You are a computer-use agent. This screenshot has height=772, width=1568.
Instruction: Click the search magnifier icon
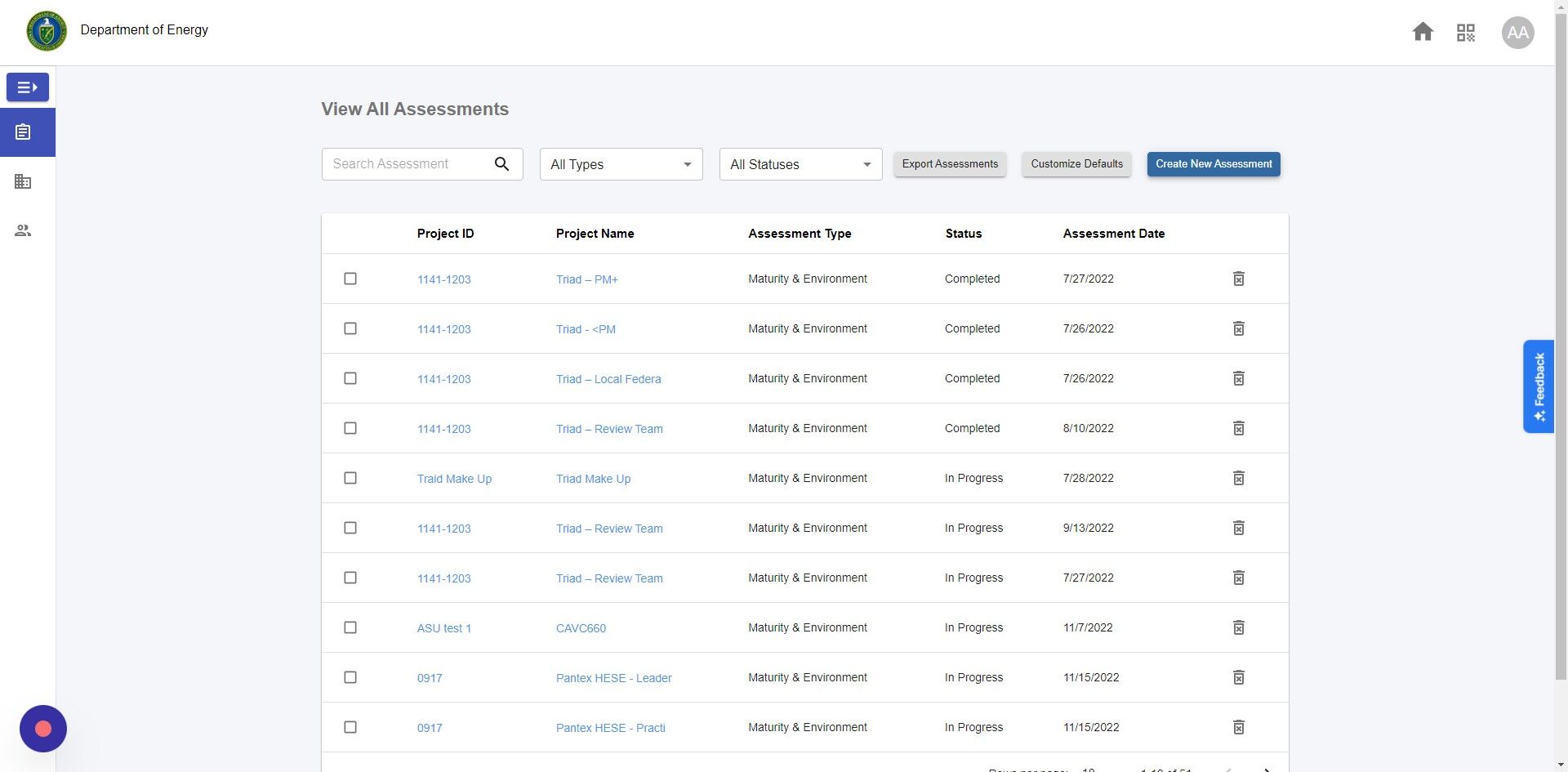coord(501,164)
